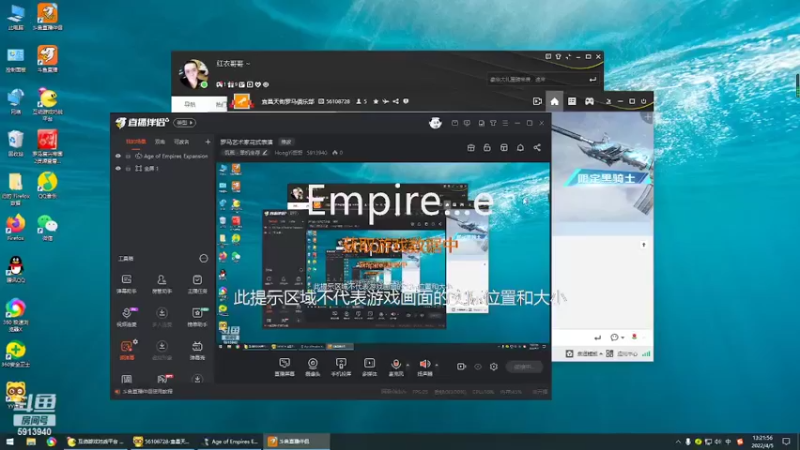Click the home icon in YY channel window
This screenshot has height=450, width=800.
(554, 101)
